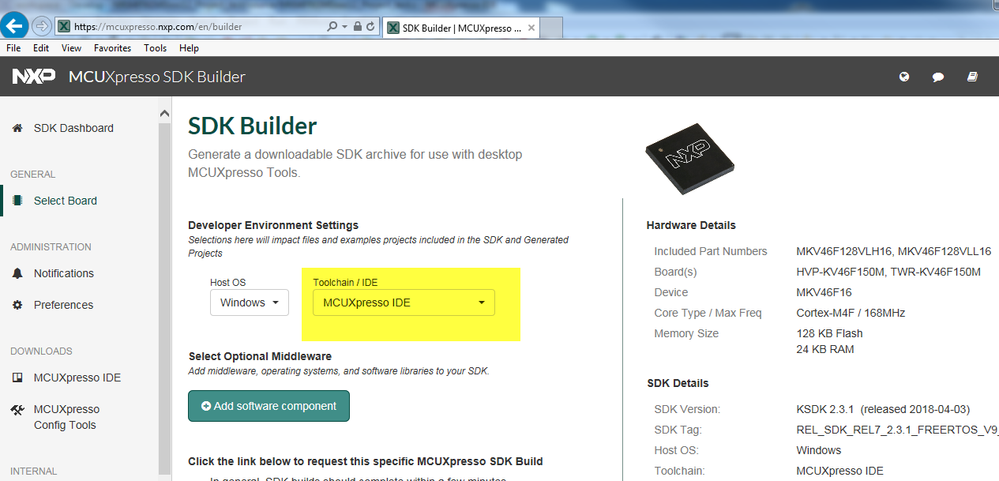This screenshot has width=999, height=481.
Task: Click the NXP chip image
Action: pos(691,159)
